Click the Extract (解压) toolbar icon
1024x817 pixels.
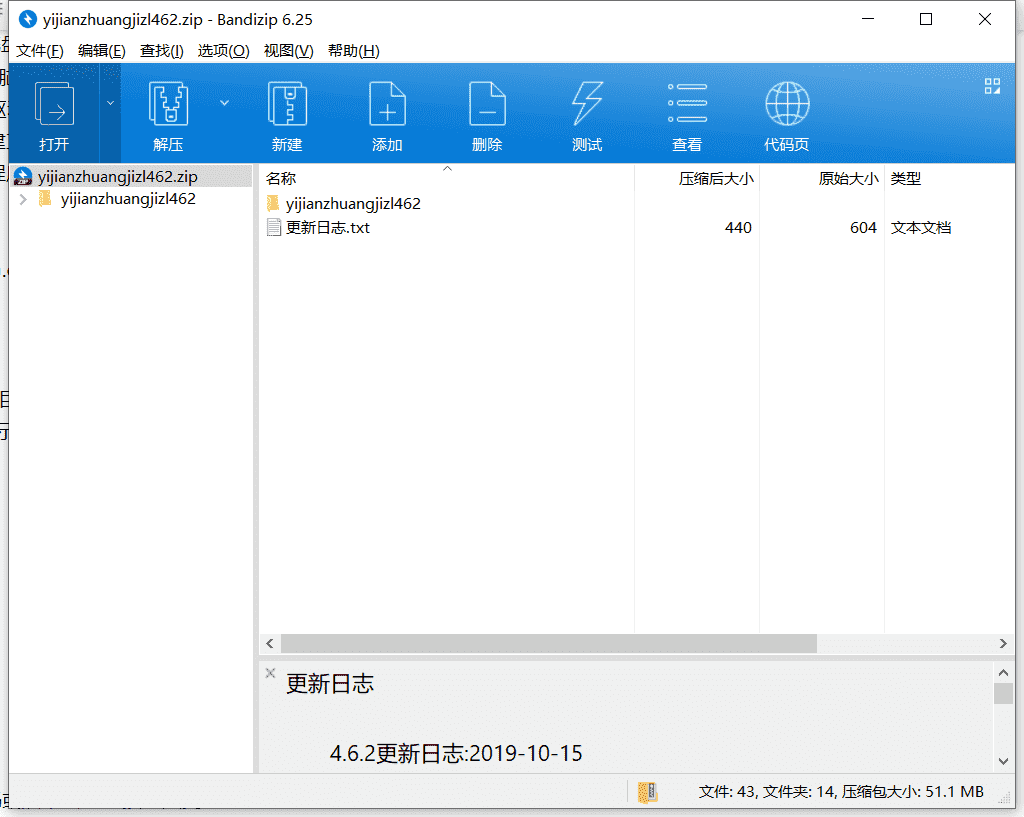tap(168, 104)
